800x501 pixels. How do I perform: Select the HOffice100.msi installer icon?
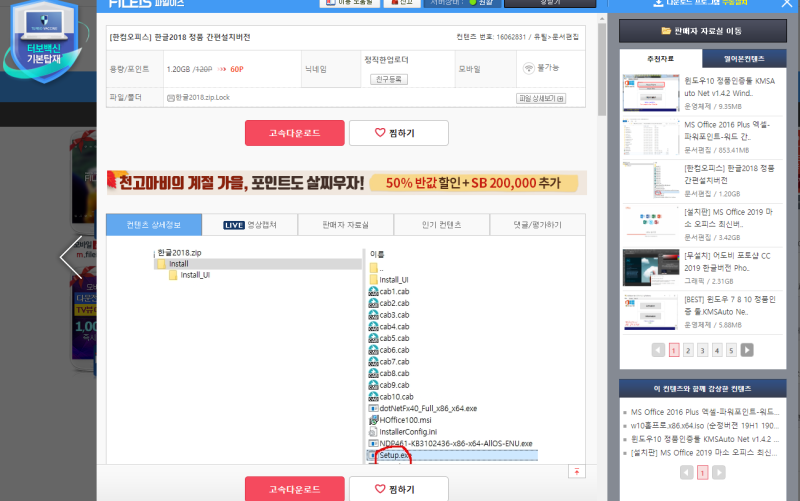click(373, 420)
